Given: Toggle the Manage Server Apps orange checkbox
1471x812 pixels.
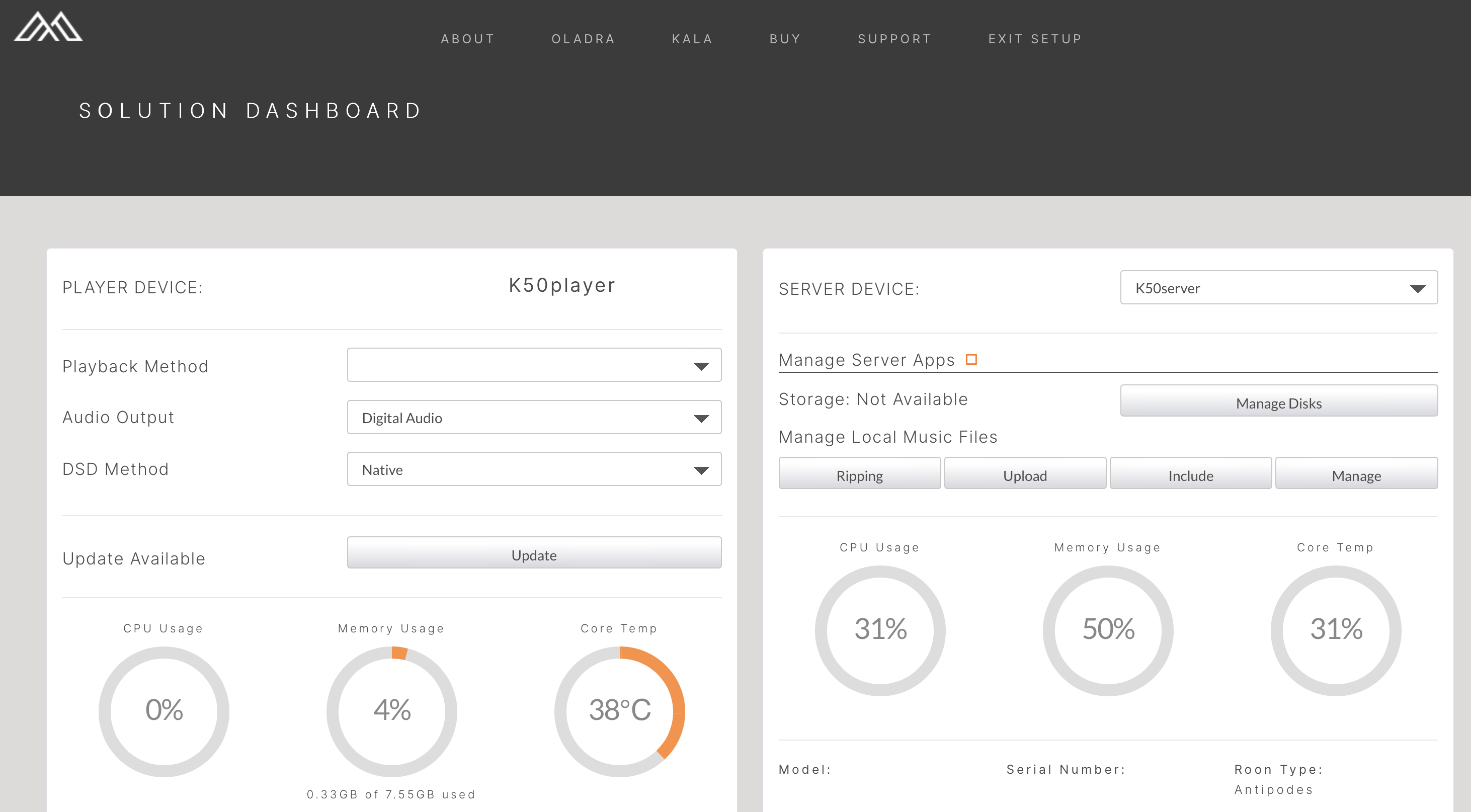Looking at the screenshot, I should click(971, 360).
